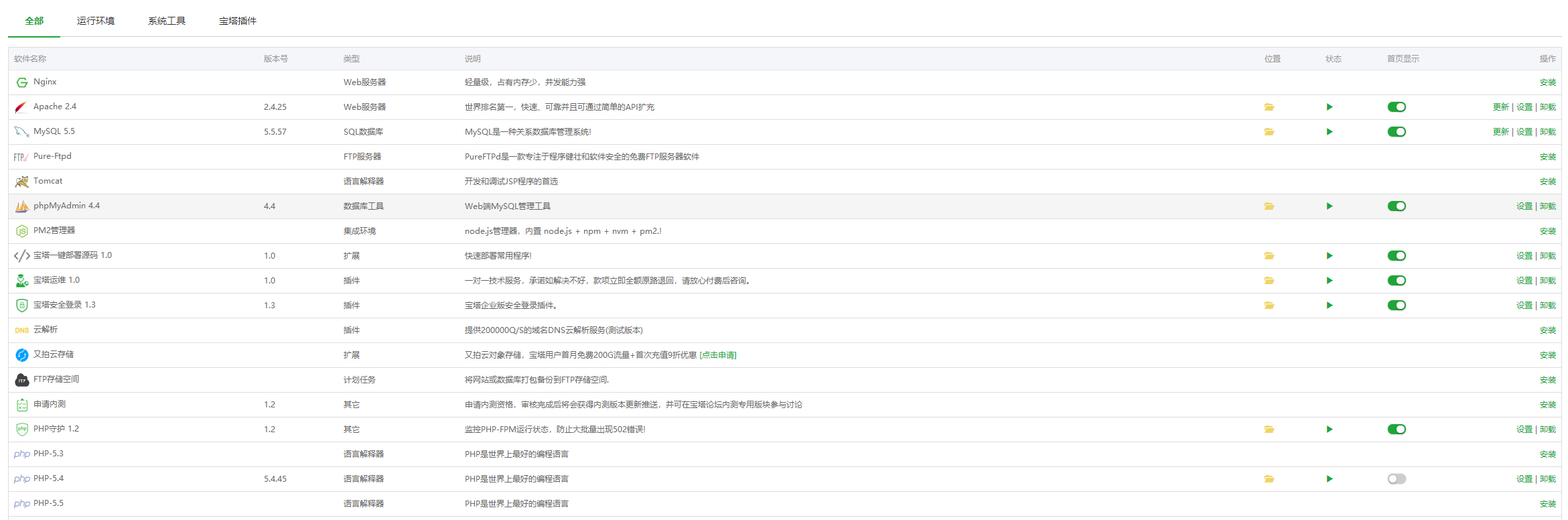Screen dimensions: 1568x520
Task: Click Tomcat name text
Action: [48, 181]
